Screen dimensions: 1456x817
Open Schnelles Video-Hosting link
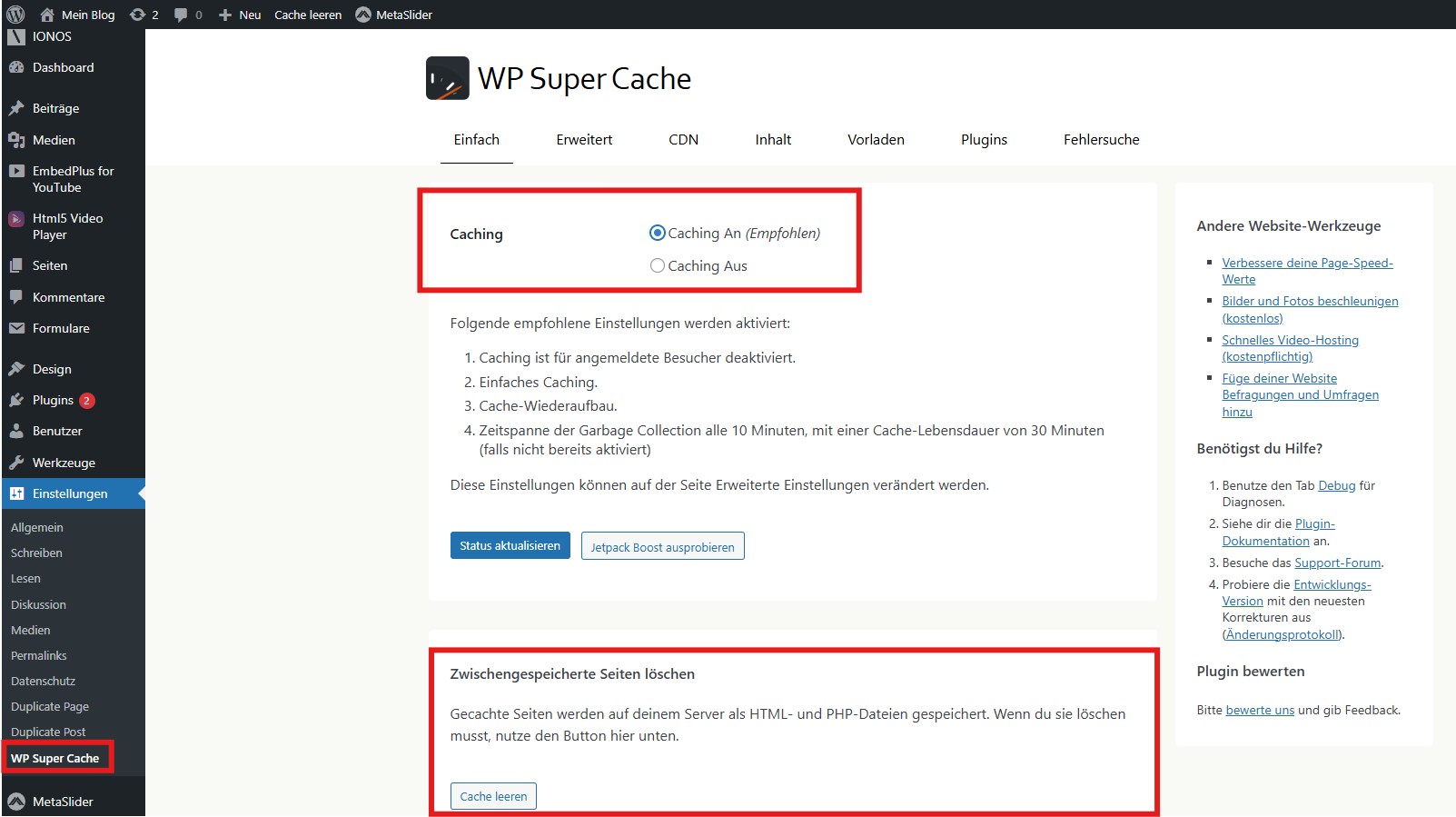tap(1290, 348)
